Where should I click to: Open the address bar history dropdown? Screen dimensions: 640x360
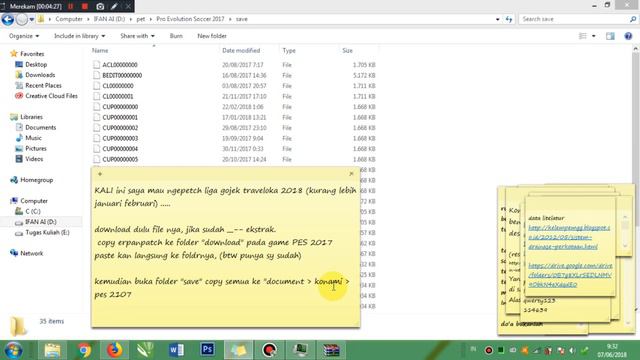[498, 19]
